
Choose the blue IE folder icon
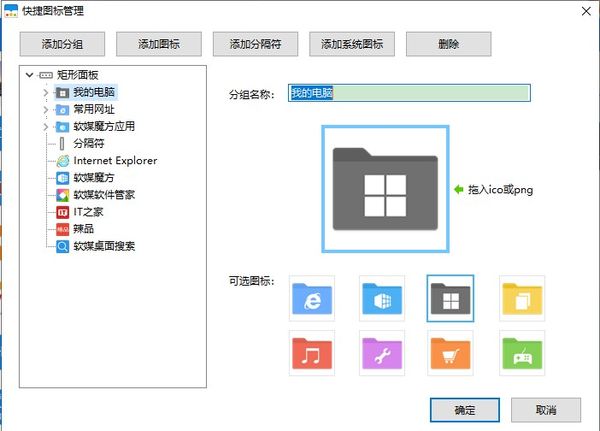click(x=312, y=299)
